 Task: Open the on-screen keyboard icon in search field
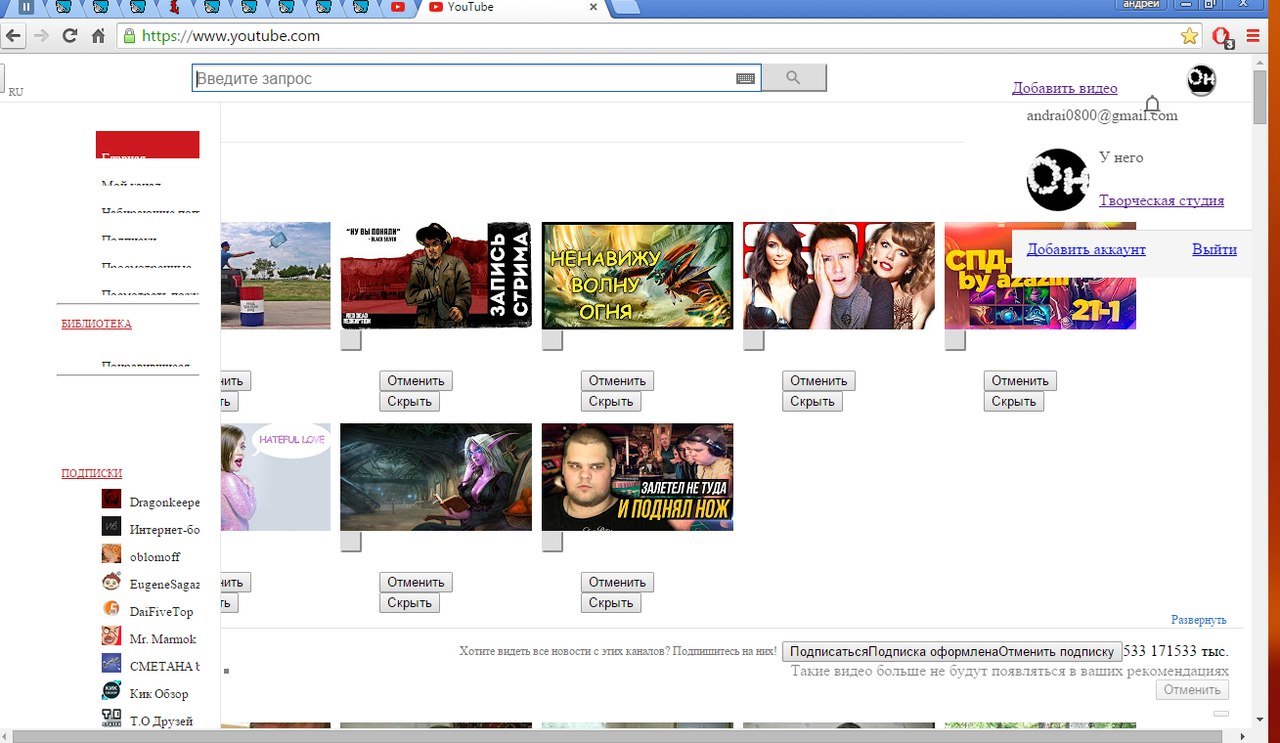click(x=745, y=79)
